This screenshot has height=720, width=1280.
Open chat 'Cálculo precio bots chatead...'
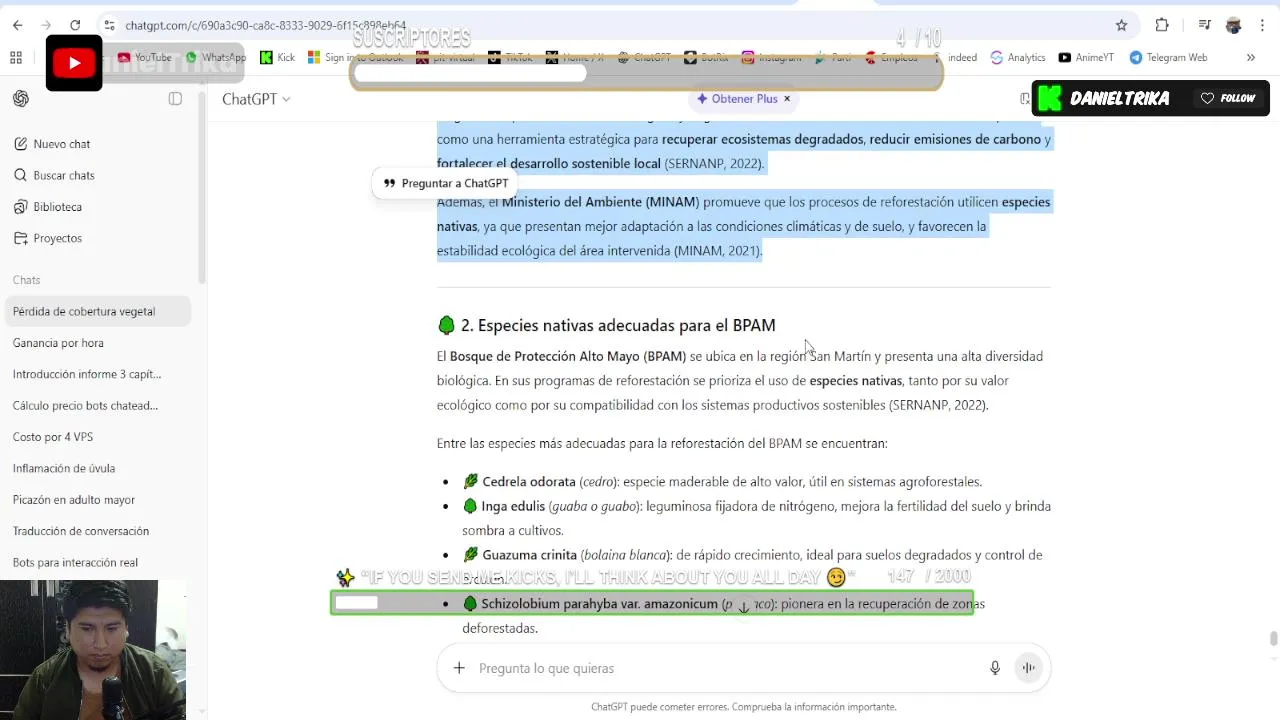[x=98, y=405]
